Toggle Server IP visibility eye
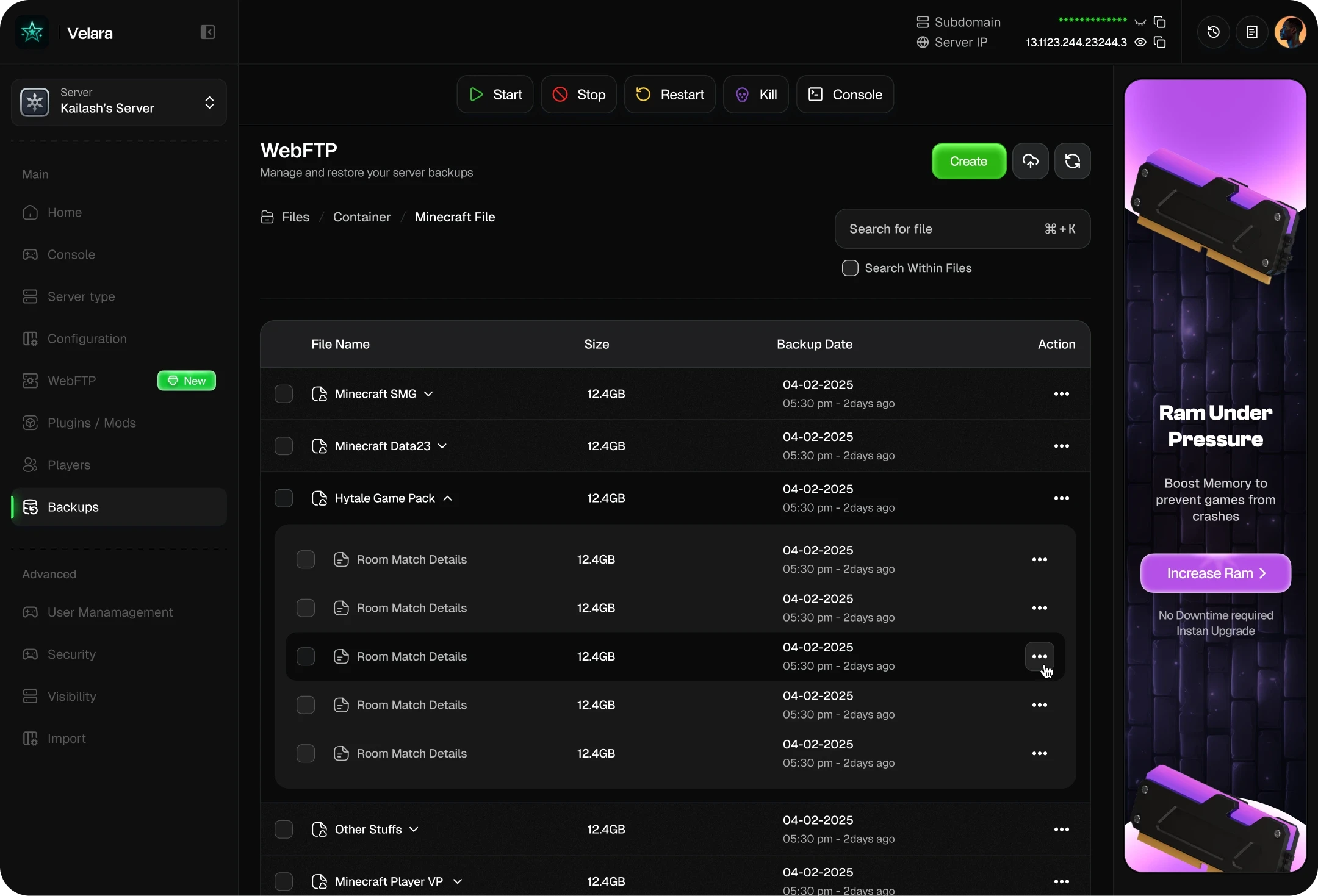This screenshot has width=1318, height=896. coord(1140,42)
